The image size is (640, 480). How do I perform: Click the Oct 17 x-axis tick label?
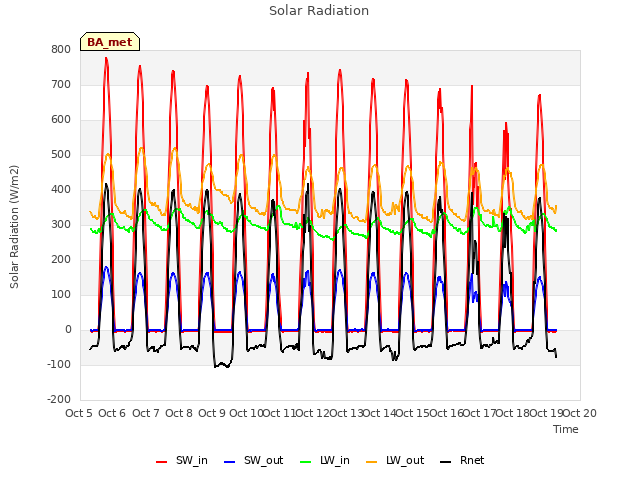click(x=480, y=413)
